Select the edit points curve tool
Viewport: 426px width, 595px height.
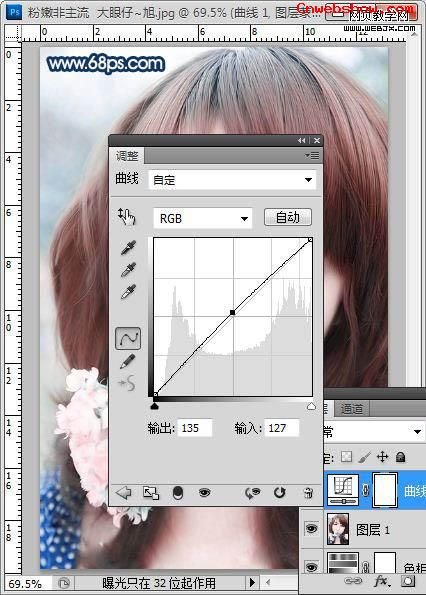click(x=128, y=338)
